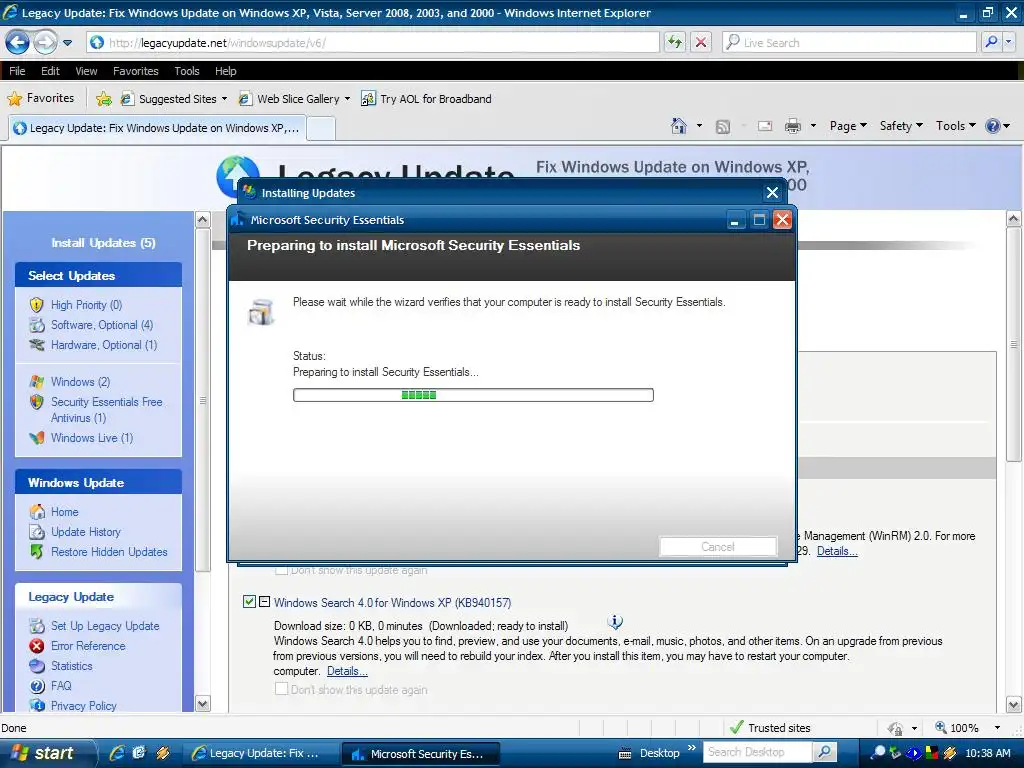Open the Safety command menu
Screen dimensions: 1024x768
[901, 126]
